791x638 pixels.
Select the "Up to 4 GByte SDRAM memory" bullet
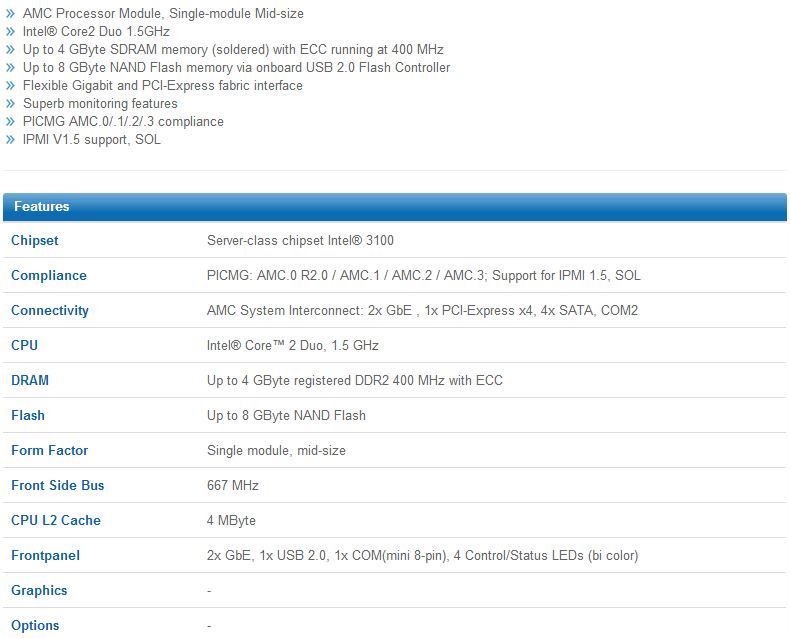233,49
